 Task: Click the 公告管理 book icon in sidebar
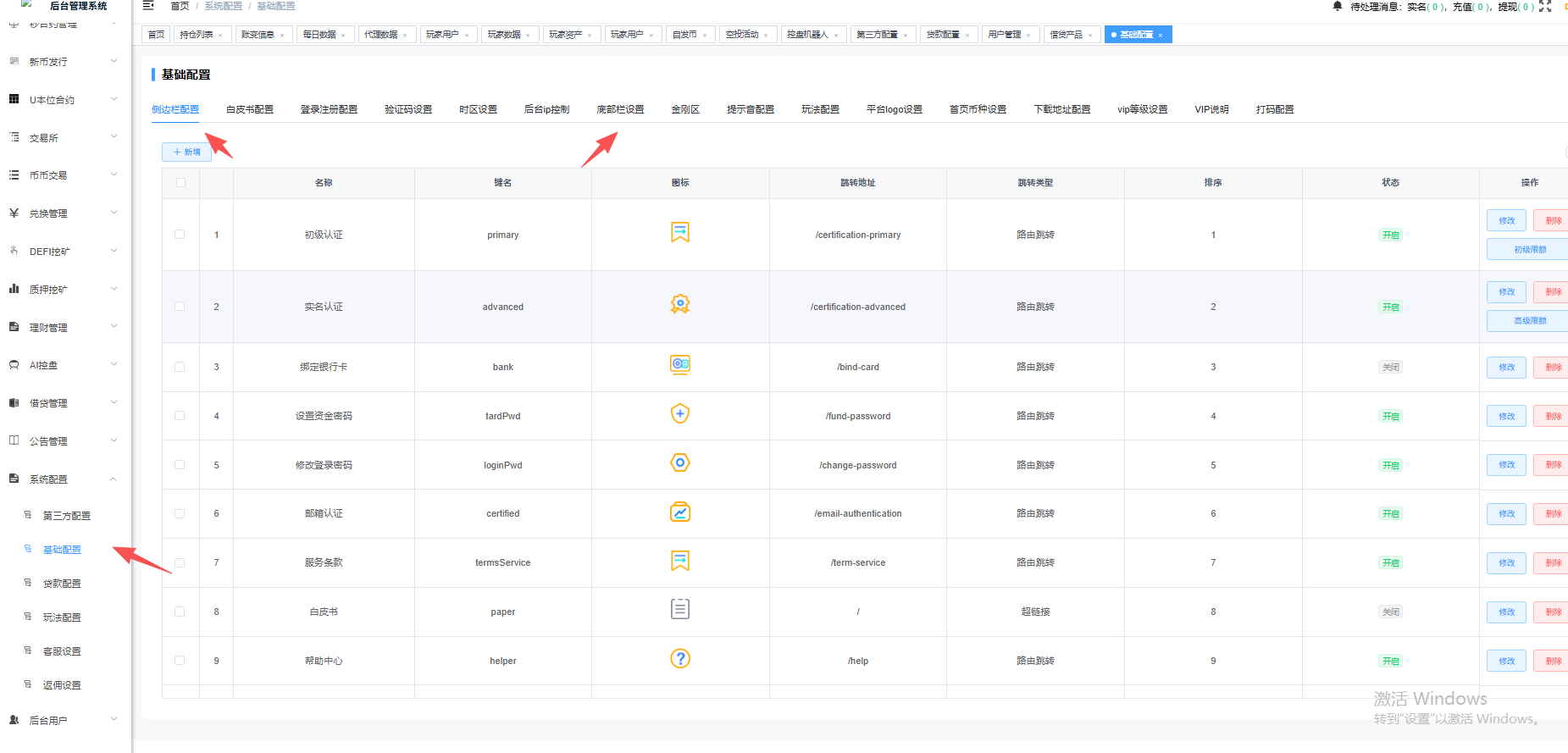14,440
